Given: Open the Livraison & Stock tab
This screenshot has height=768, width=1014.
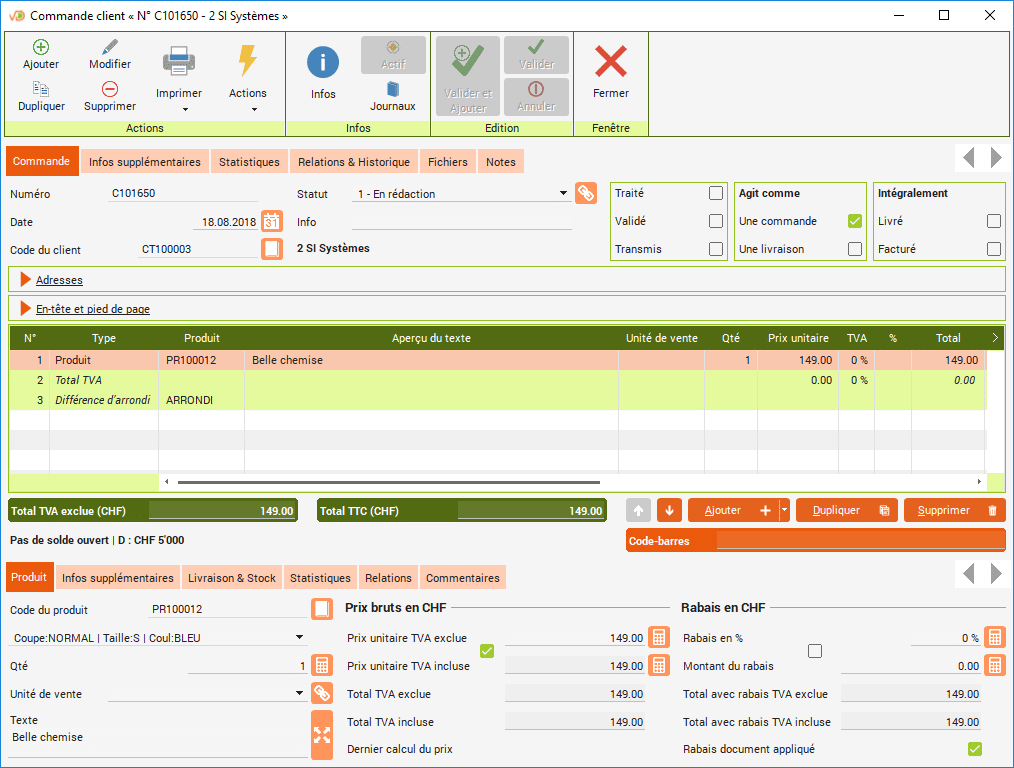Looking at the screenshot, I should pyautogui.click(x=232, y=578).
